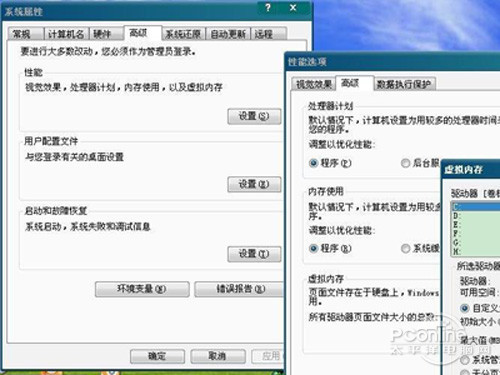Open the 视觉效果 tab in Performance Options

[313, 84]
